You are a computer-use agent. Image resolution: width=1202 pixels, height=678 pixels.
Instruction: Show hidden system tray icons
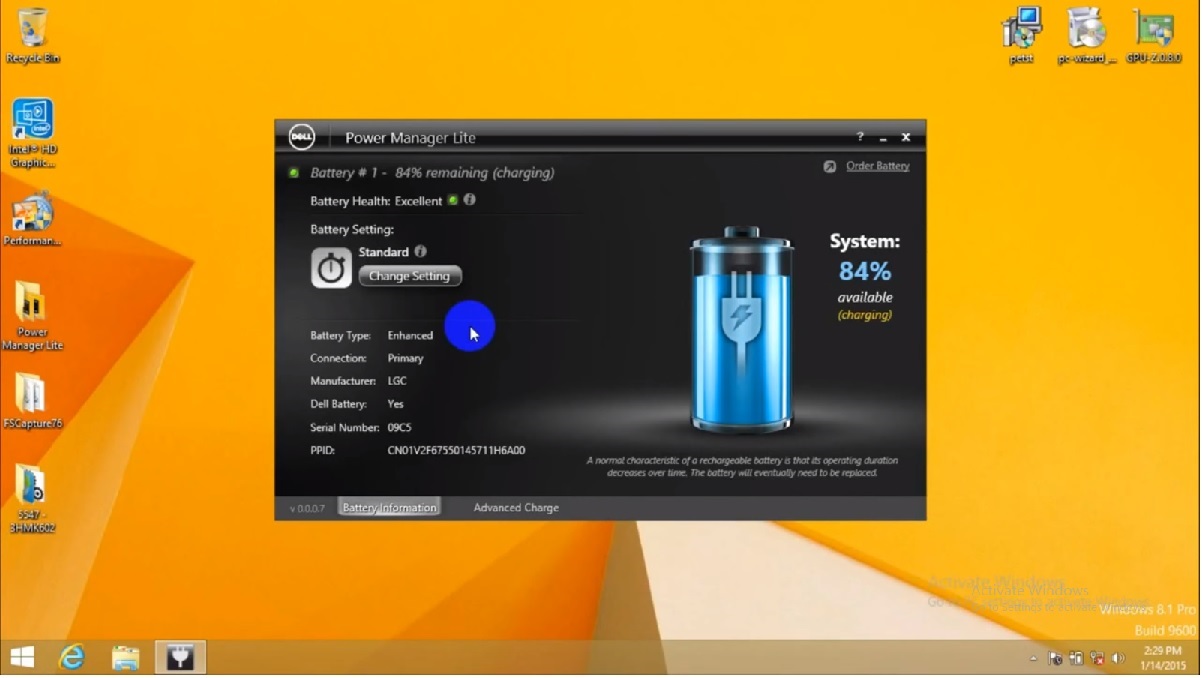click(1033, 659)
